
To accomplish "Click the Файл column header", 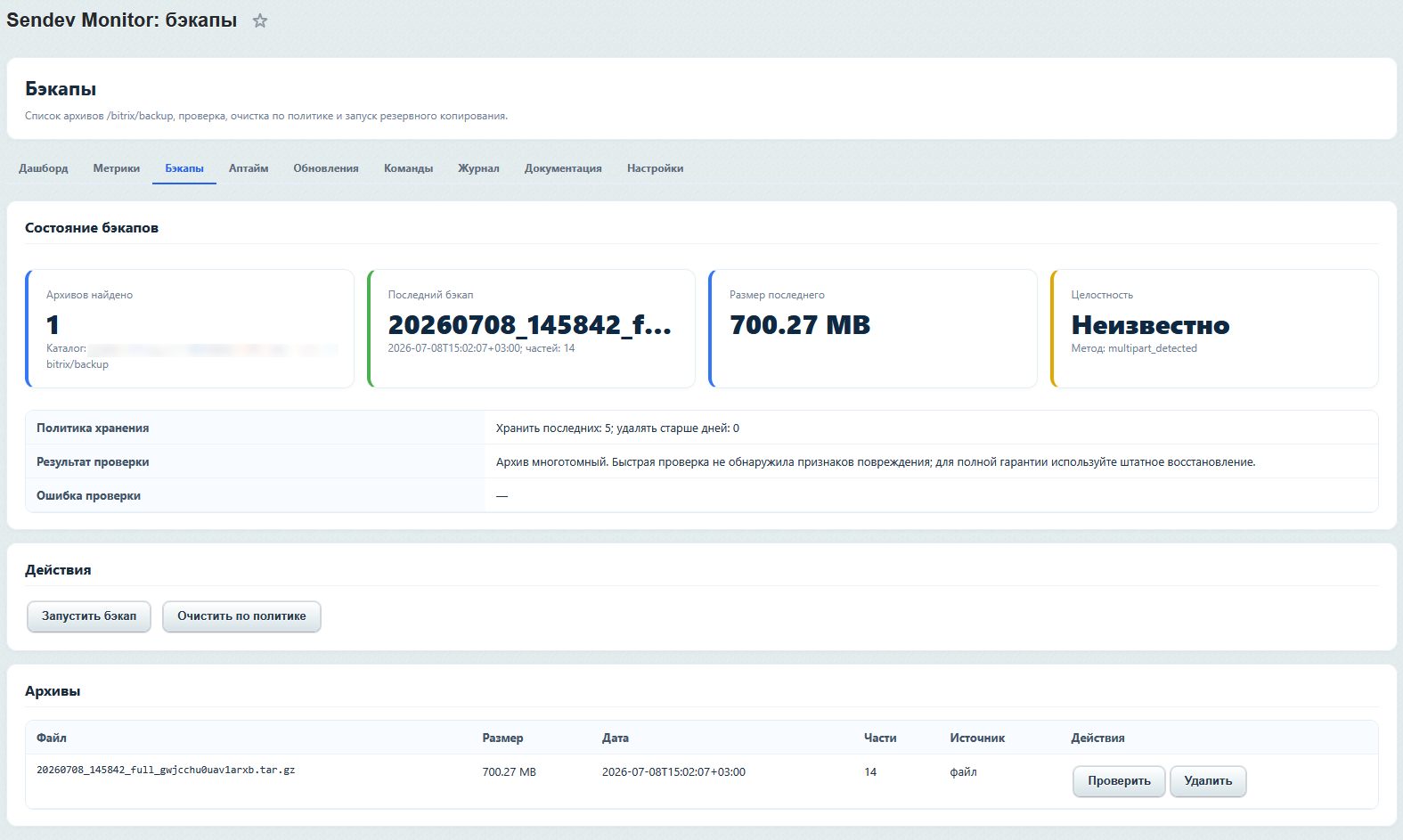I will pos(52,738).
